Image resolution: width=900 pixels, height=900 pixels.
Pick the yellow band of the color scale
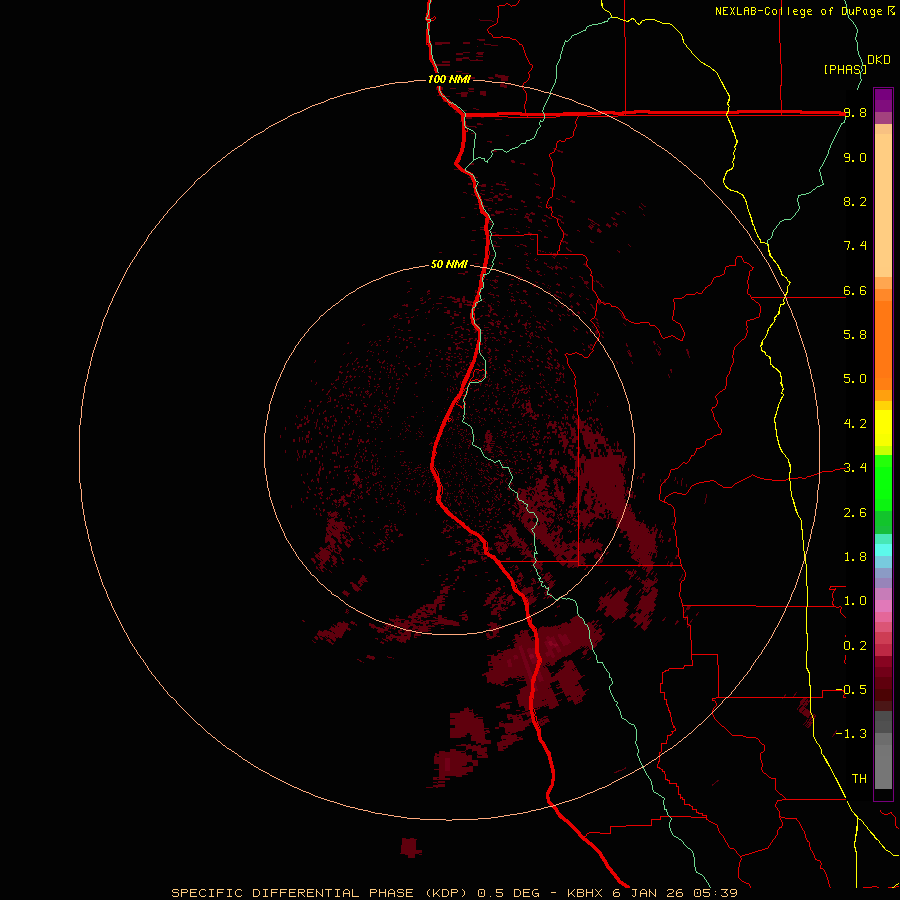pos(883,428)
